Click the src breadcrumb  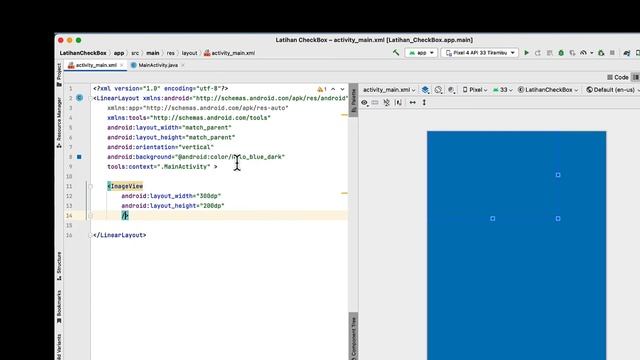pyautogui.click(x=135, y=53)
